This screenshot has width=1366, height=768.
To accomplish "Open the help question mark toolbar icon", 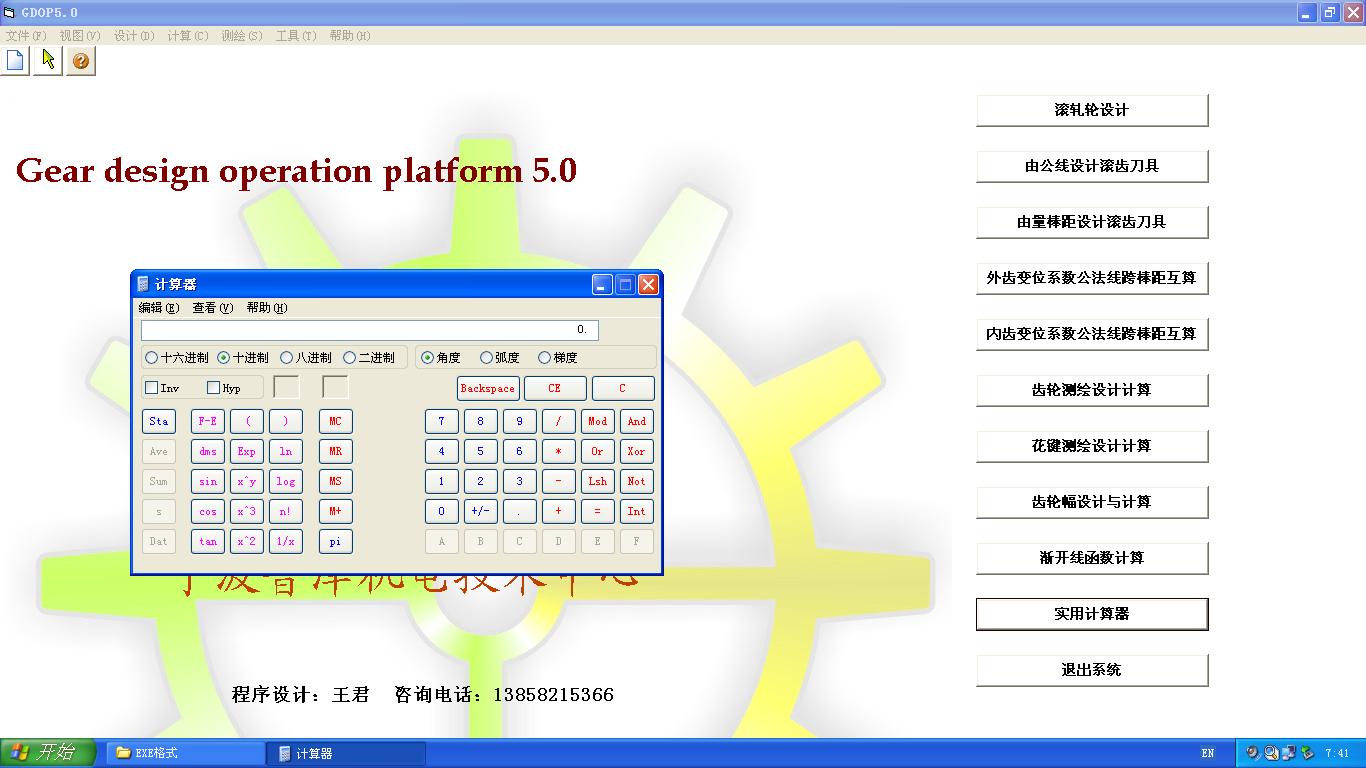I will pos(81,60).
